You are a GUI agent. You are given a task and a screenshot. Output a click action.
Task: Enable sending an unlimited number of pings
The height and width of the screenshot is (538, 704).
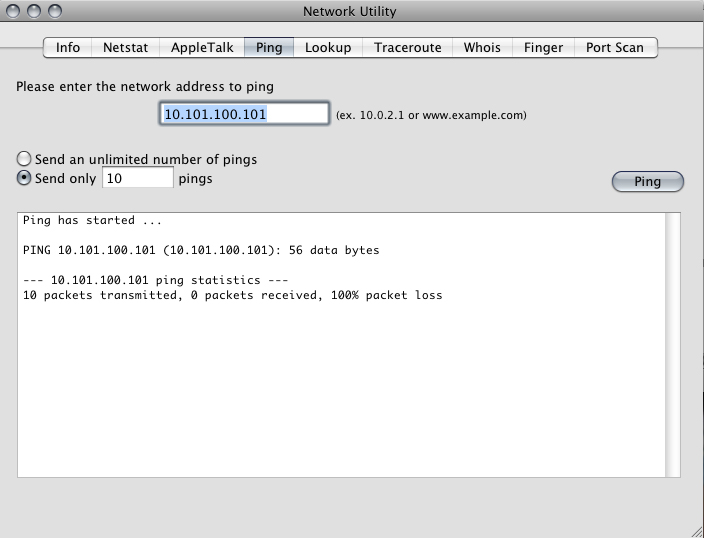tap(24, 159)
